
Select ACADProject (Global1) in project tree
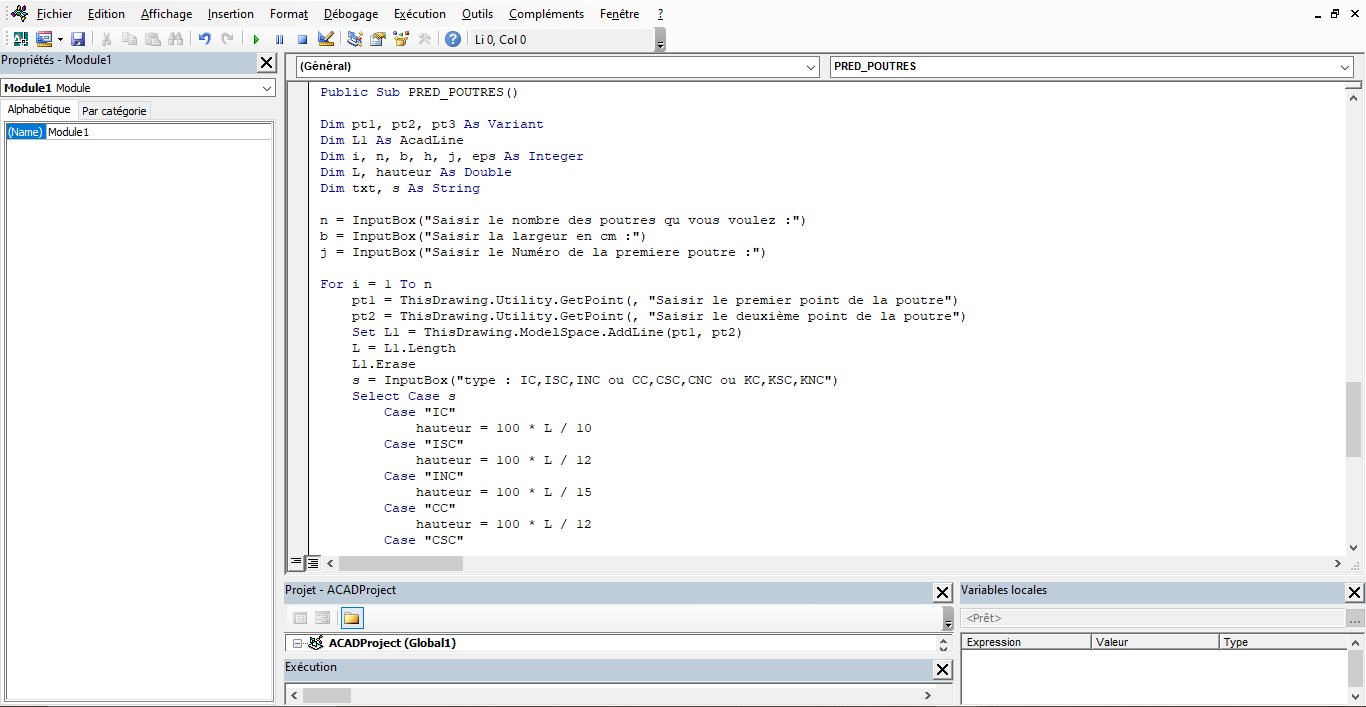(x=392, y=643)
